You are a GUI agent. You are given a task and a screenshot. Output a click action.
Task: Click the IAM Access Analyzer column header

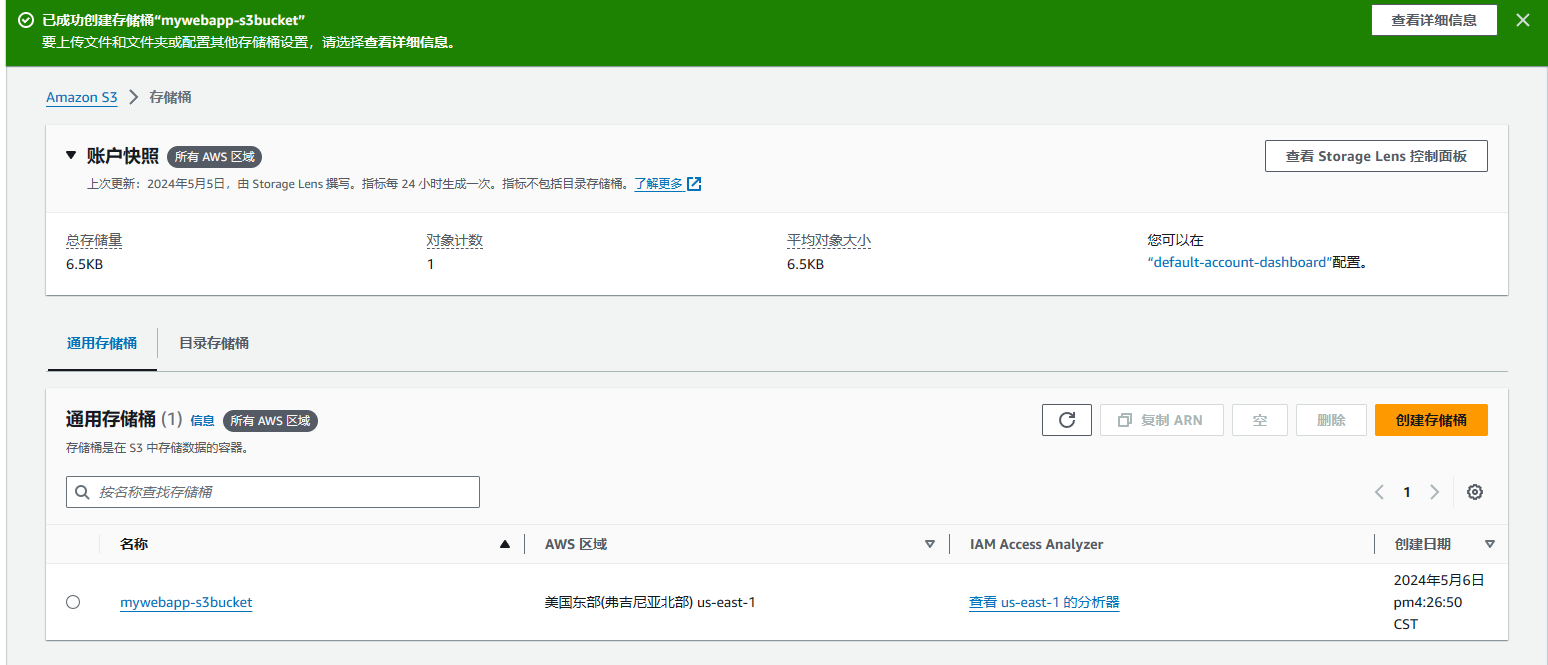1037,544
